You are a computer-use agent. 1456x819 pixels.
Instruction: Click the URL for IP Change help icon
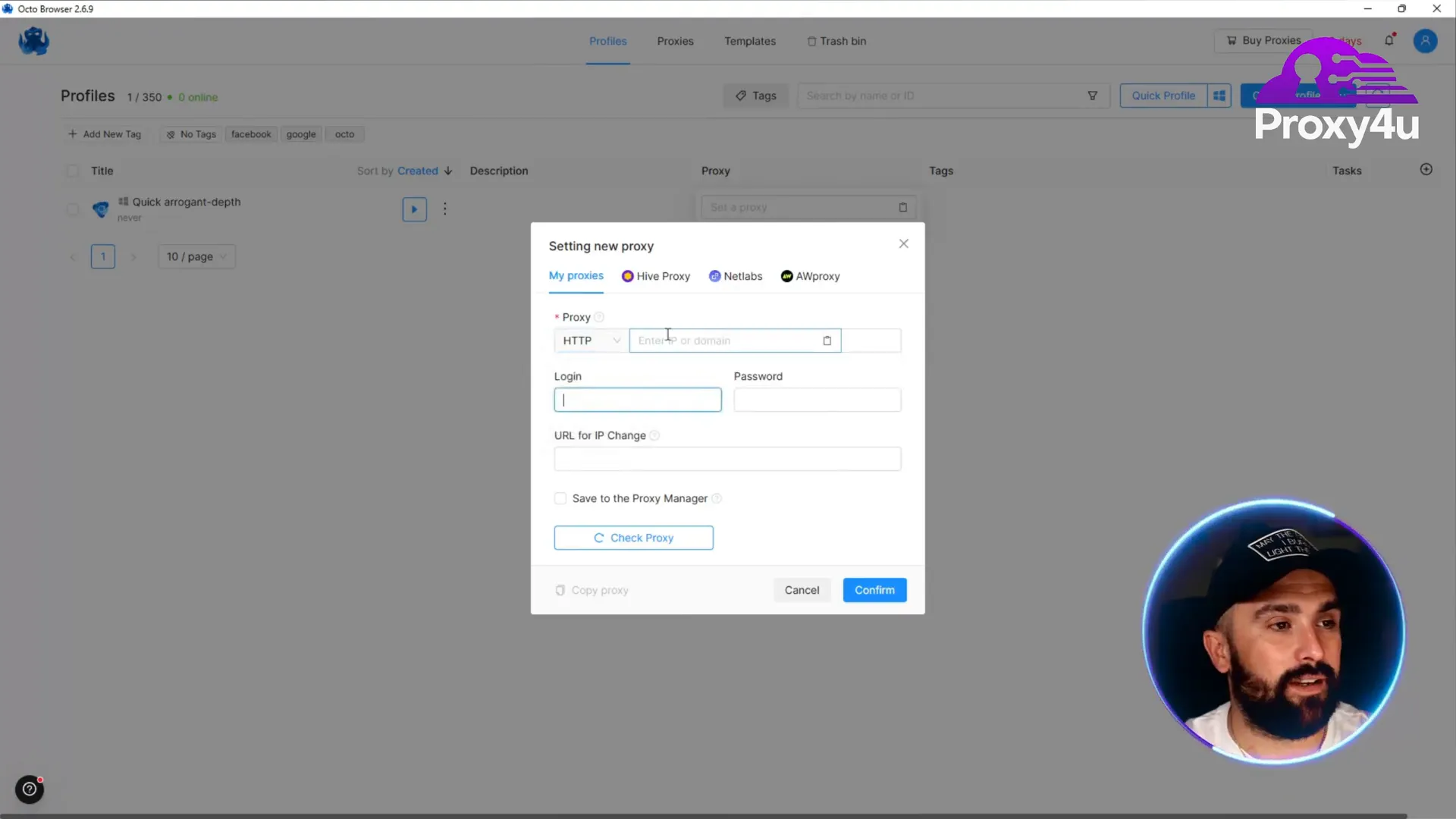tap(654, 435)
